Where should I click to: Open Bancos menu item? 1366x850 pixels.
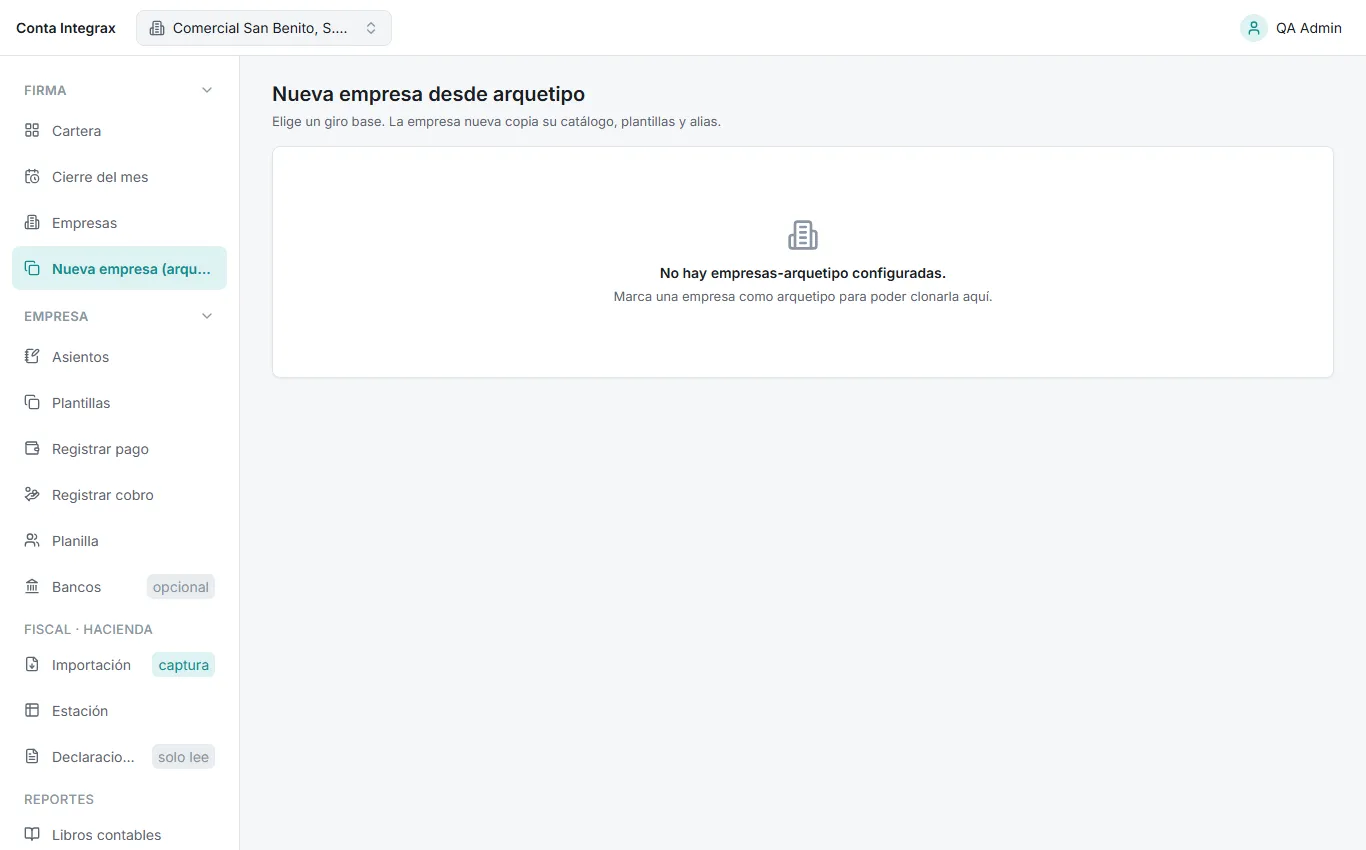(x=119, y=587)
